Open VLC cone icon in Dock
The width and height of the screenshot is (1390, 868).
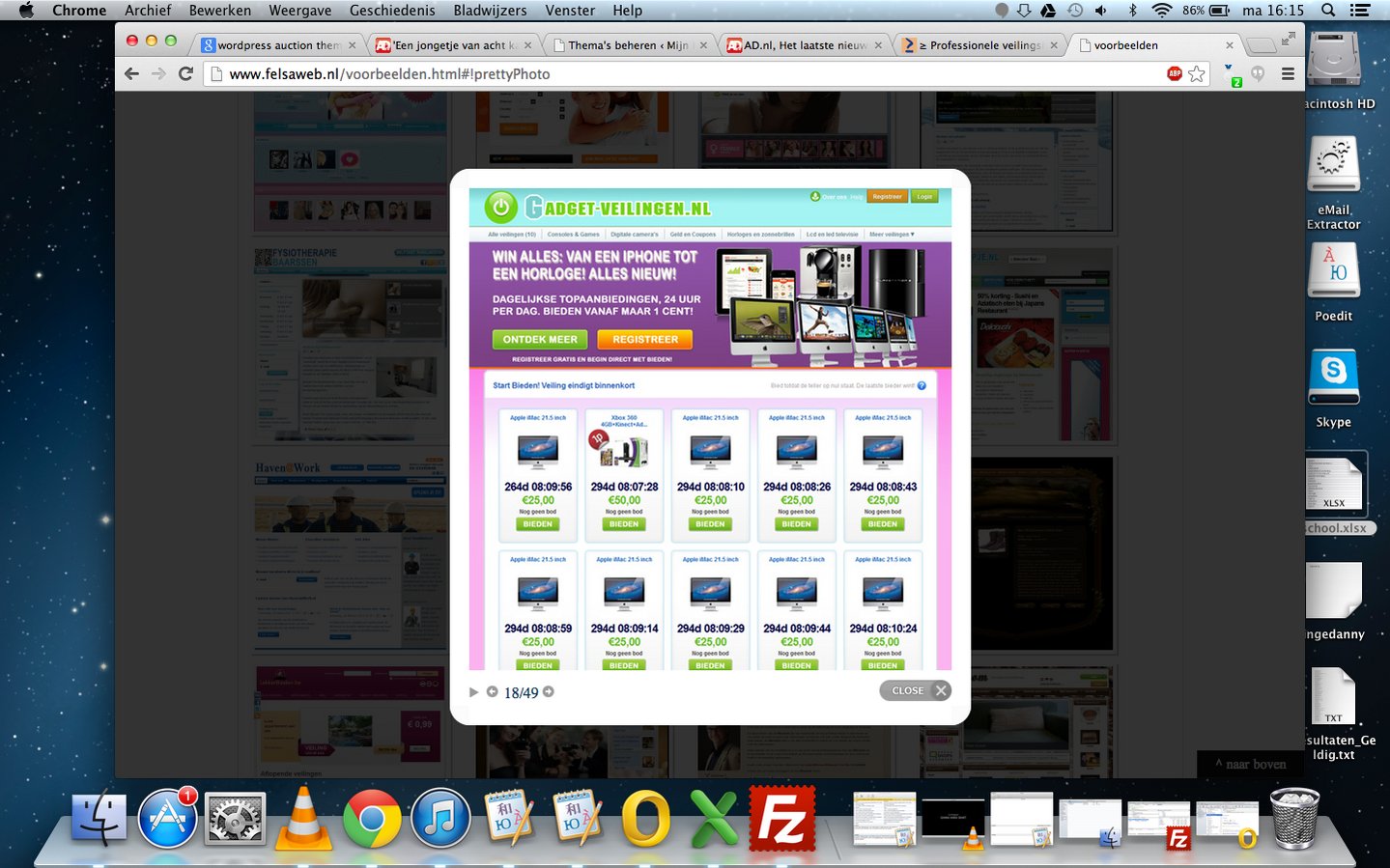click(303, 819)
